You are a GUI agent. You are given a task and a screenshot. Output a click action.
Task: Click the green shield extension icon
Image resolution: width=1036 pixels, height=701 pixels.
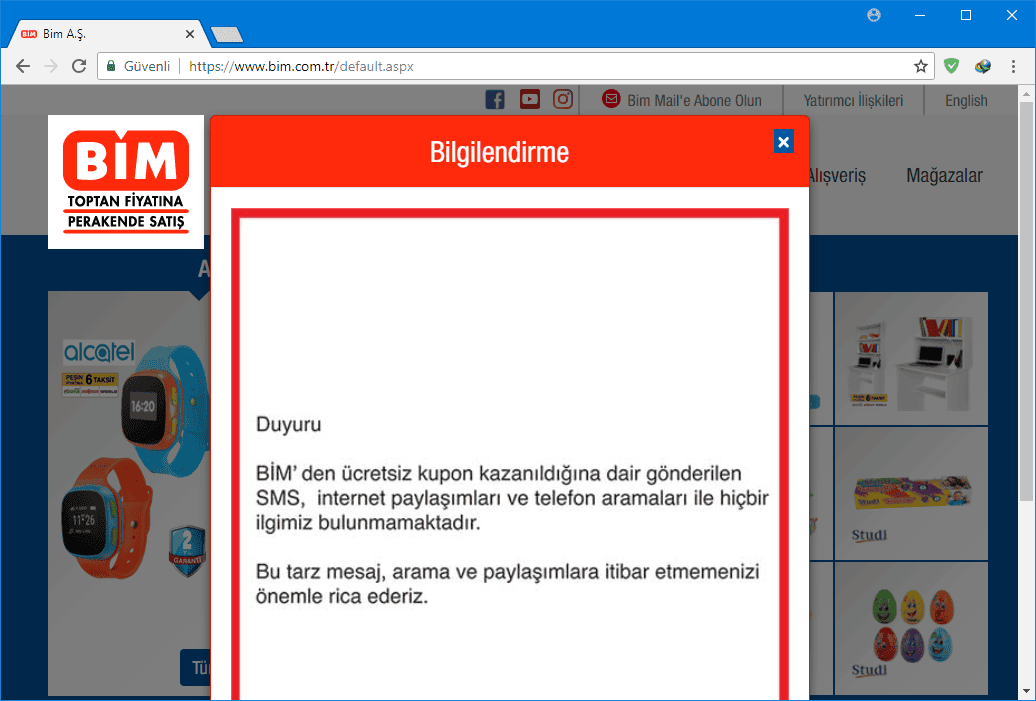(x=952, y=66)
